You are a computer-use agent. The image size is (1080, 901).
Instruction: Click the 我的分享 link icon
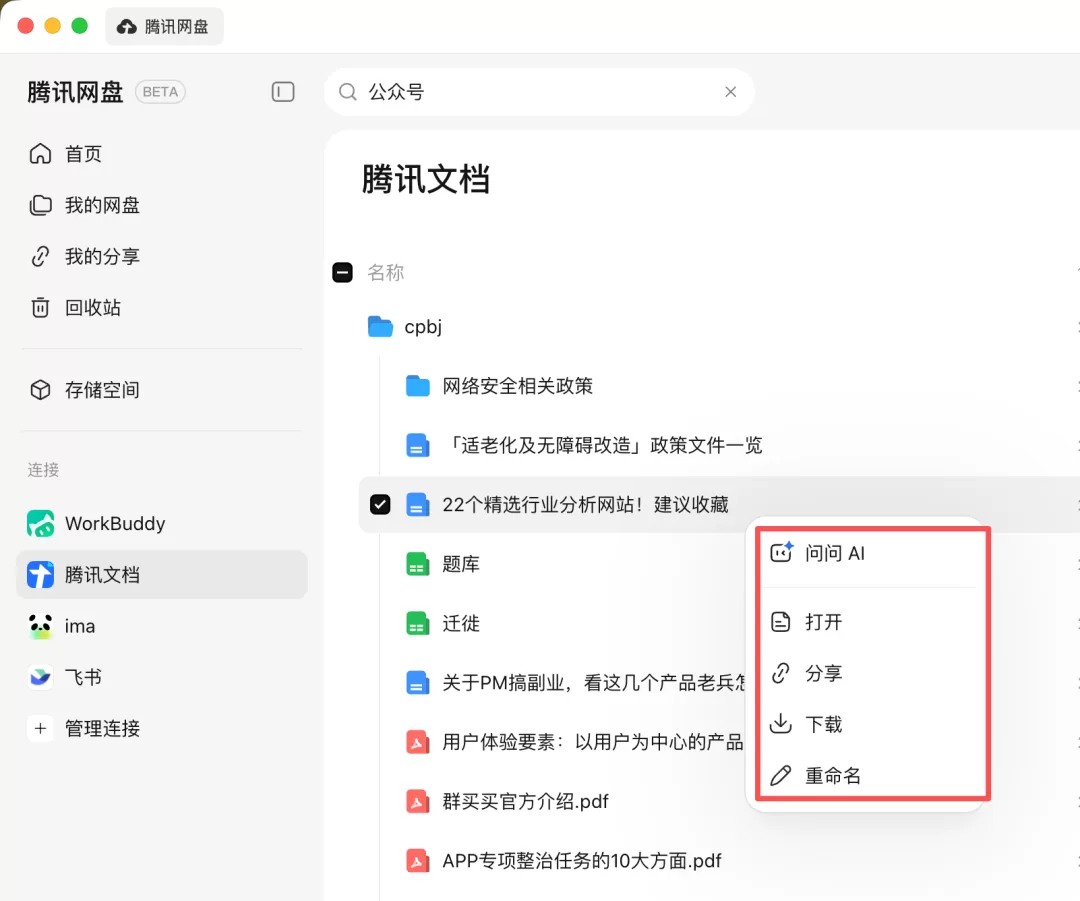(x=40, y=256)
